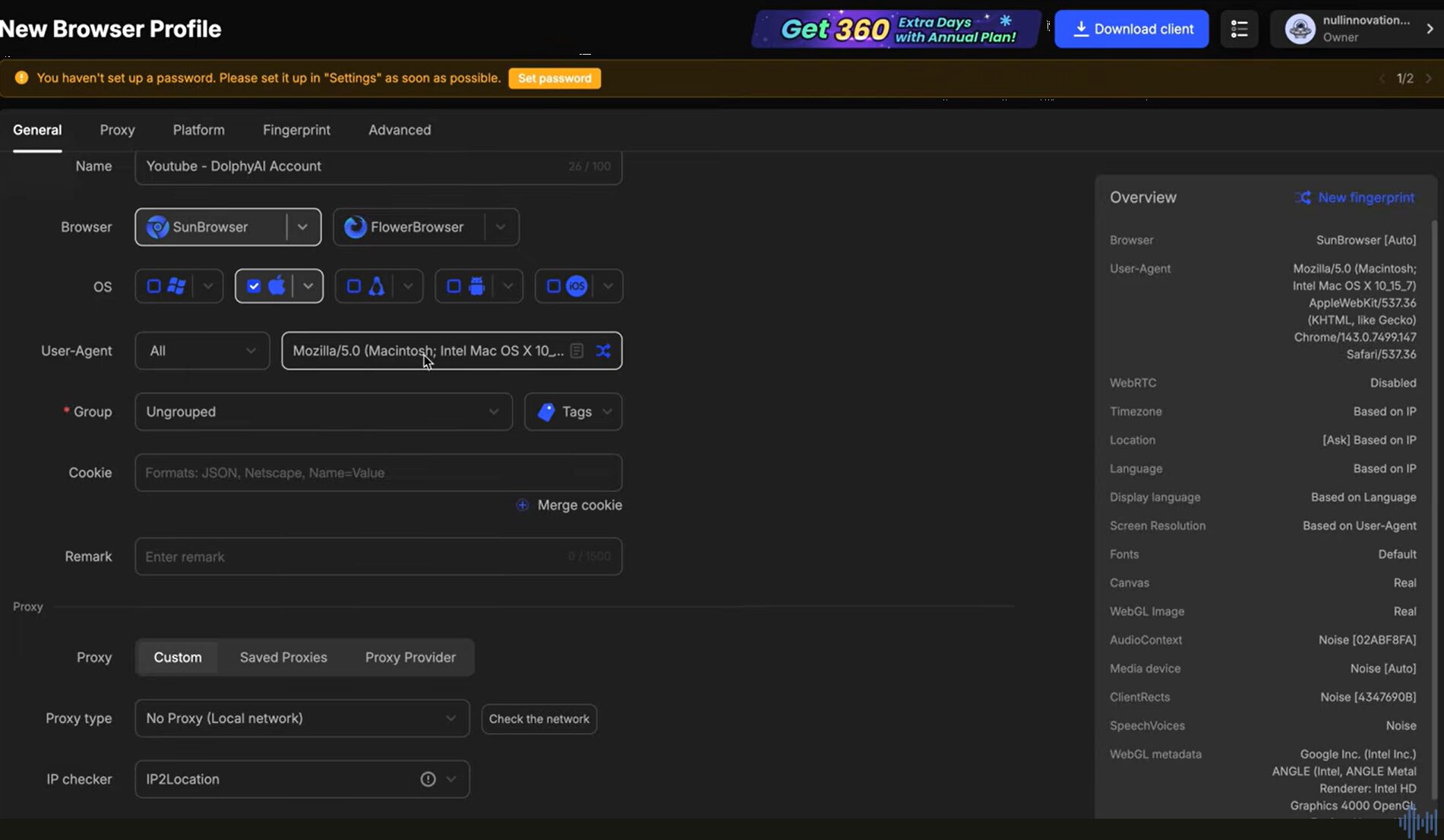Open the IP checker IP2Location dropdown
This screenshot has width=1444, height=840.
(302, 779)
